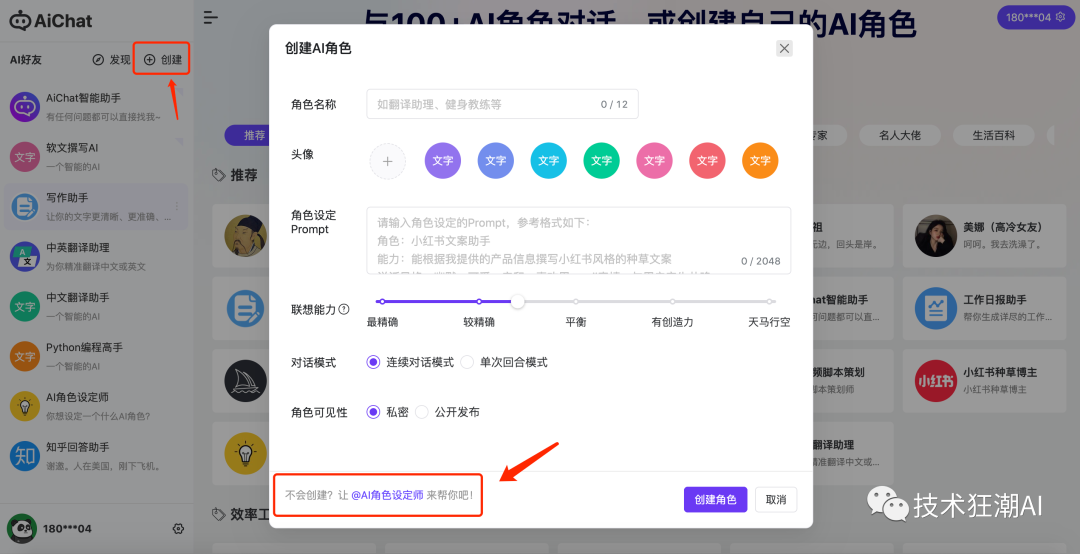This screenshot has width=1080, height=554.
Task: Select 连续对话模式 radio button
Action: coord(373,362)
